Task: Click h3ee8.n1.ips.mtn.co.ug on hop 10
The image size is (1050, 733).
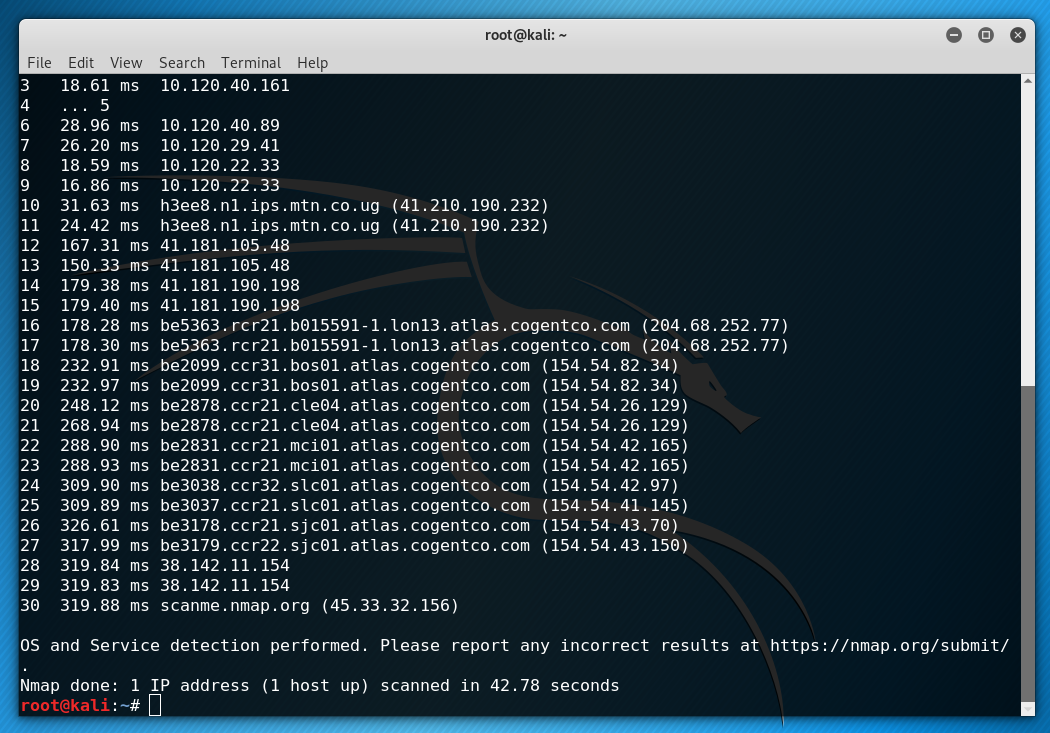Action: coord(270,206)
